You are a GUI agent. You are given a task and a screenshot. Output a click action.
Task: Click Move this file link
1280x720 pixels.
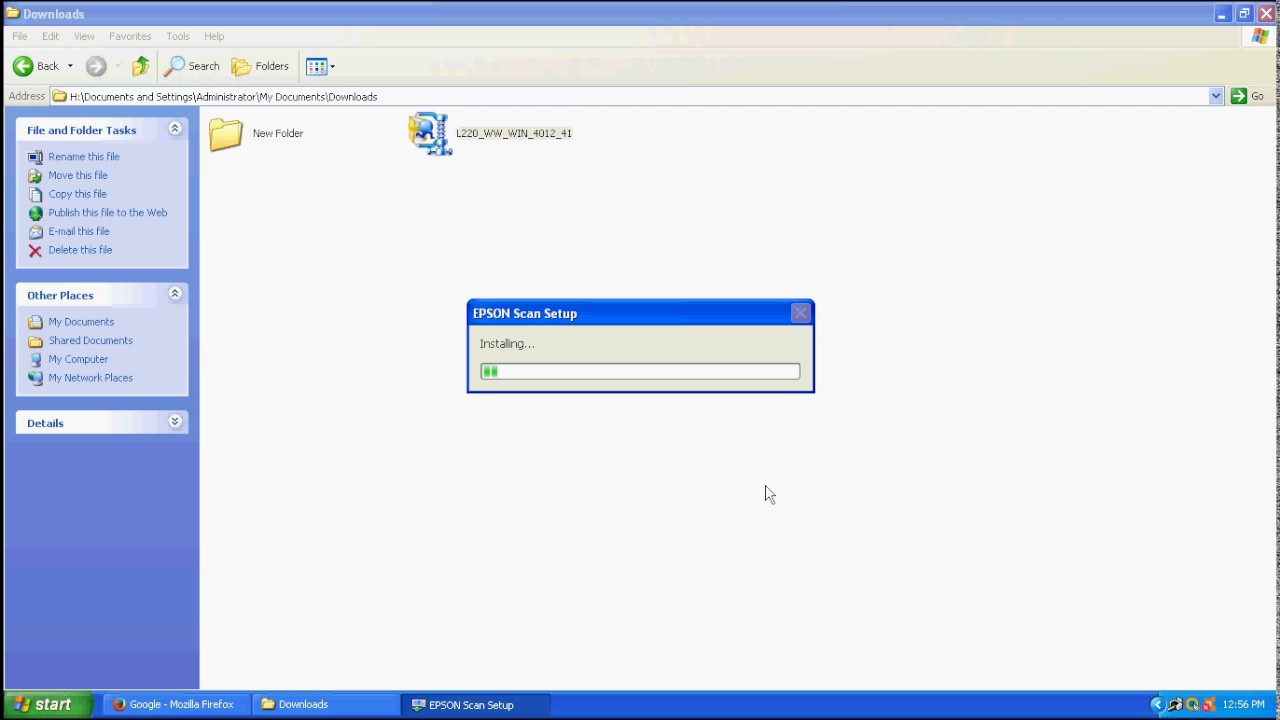78,175
